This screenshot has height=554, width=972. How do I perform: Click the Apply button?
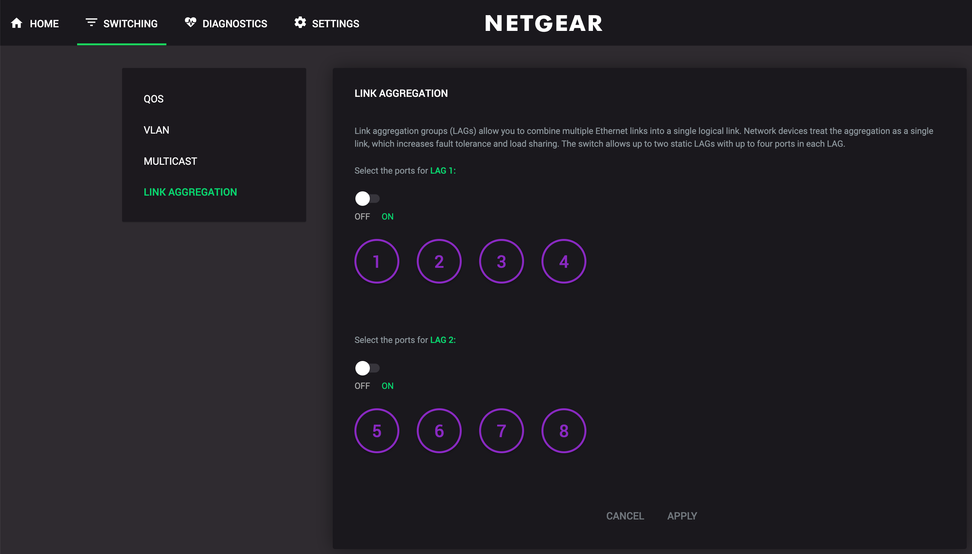[682, 516]
